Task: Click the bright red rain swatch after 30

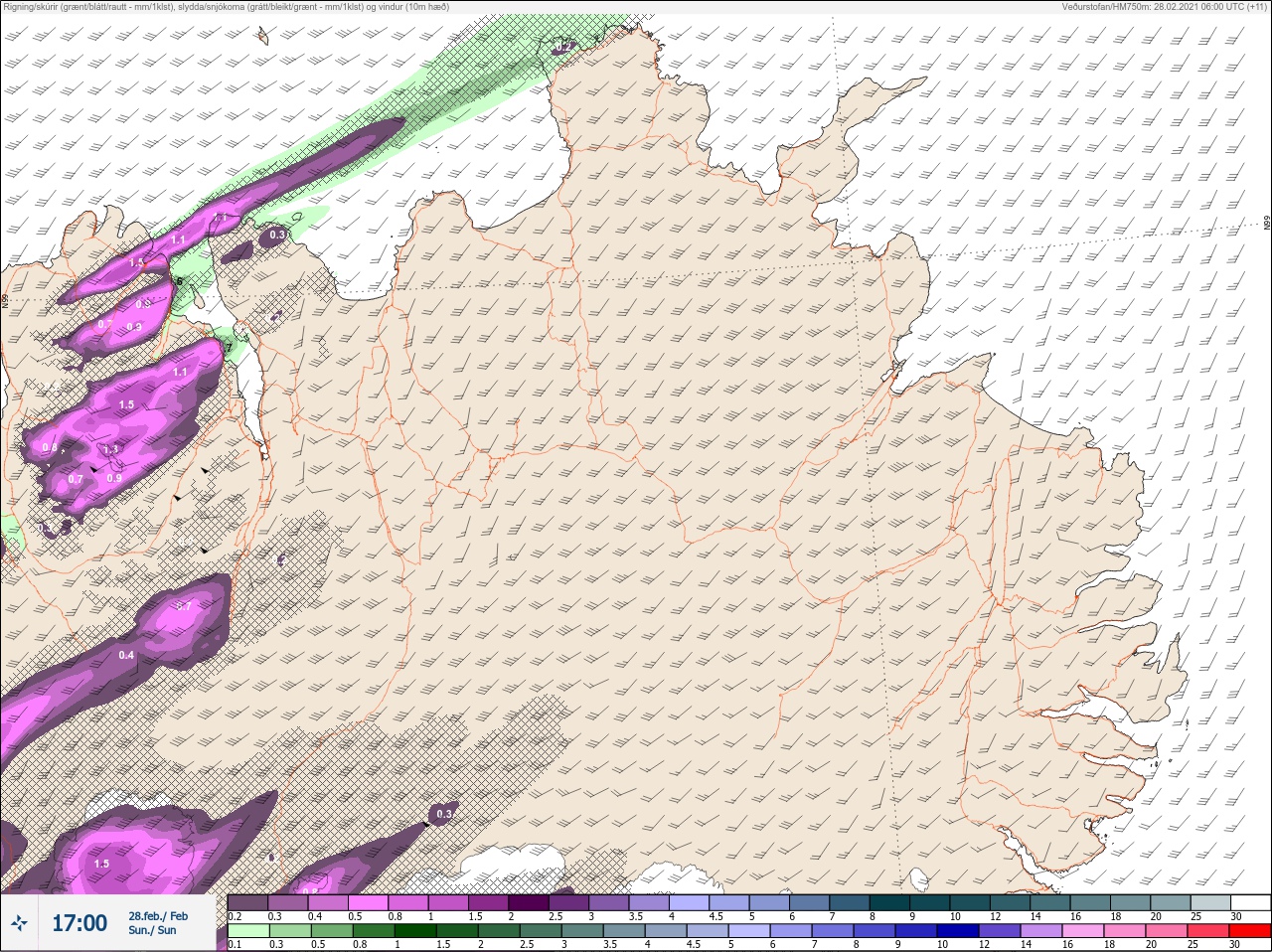Action: pyautogui.click(x=1250, y=931)
